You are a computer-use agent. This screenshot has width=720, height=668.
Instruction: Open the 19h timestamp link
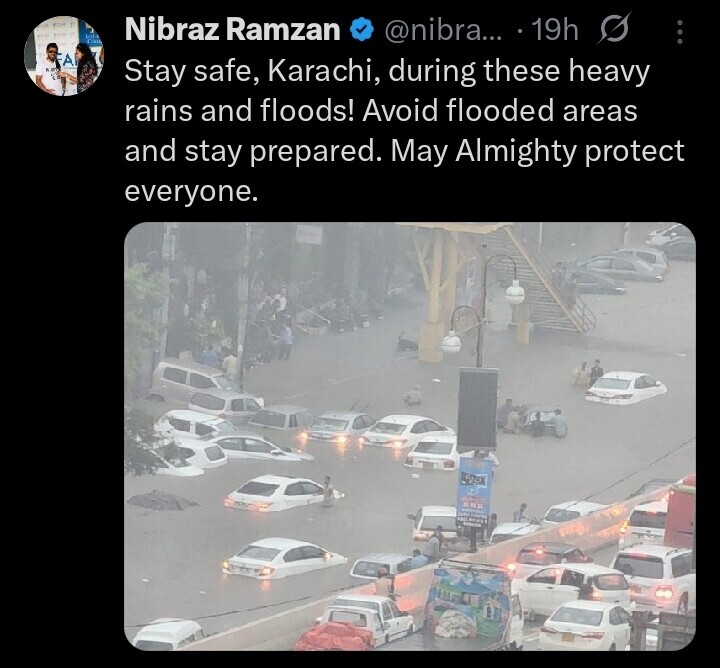554,30
